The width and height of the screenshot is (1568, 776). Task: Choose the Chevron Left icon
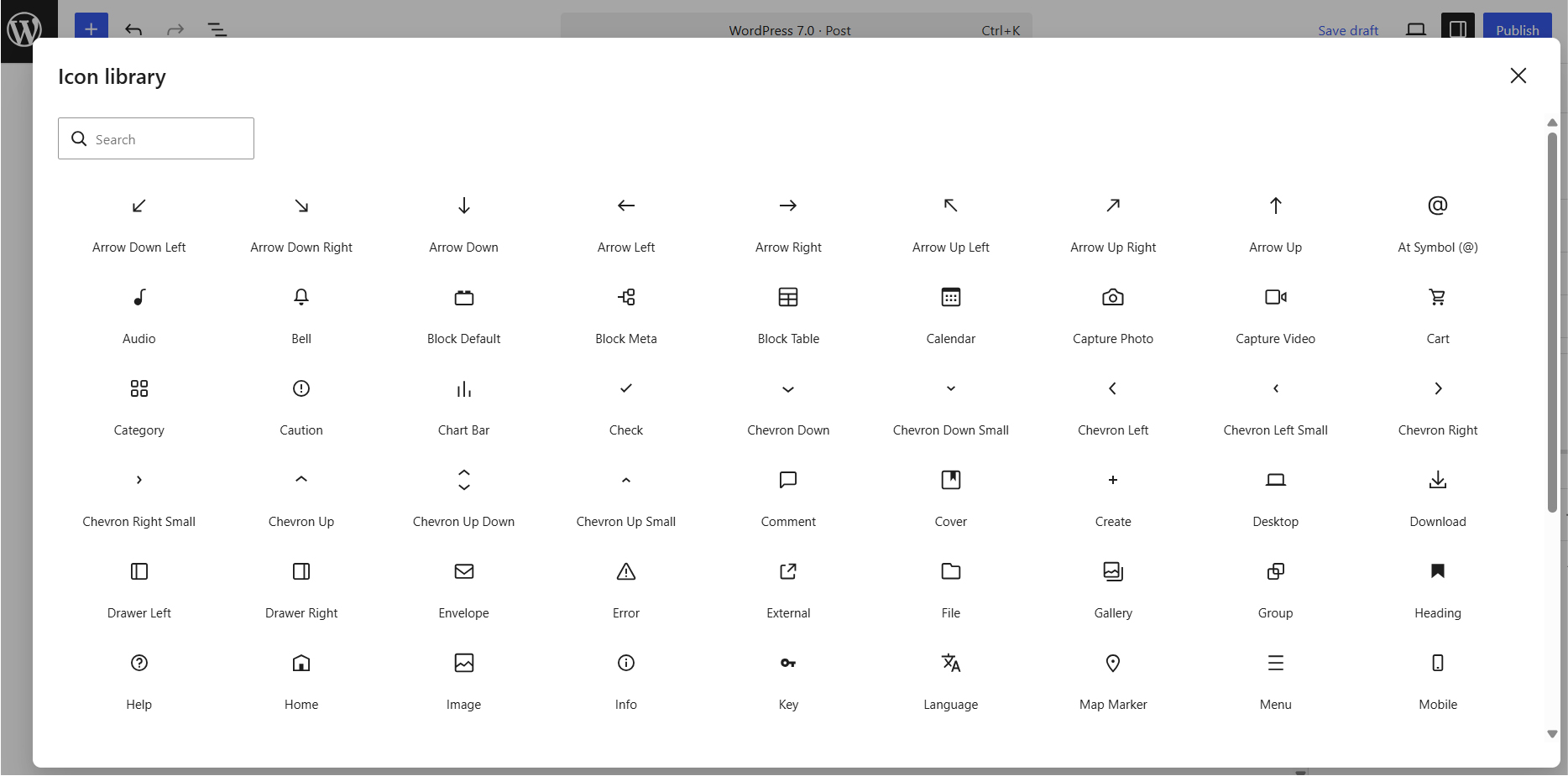point(1113,388)
